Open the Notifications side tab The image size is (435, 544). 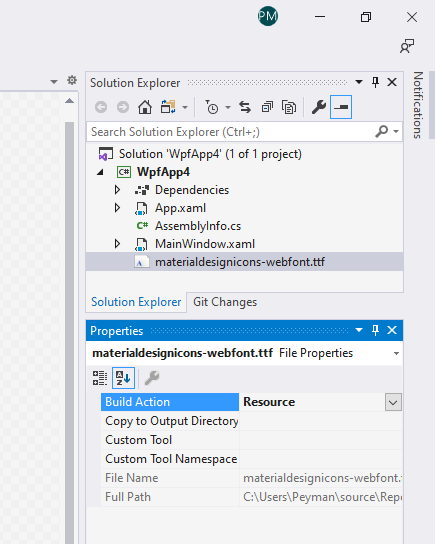pyautogui.click(x=418, y=105)
